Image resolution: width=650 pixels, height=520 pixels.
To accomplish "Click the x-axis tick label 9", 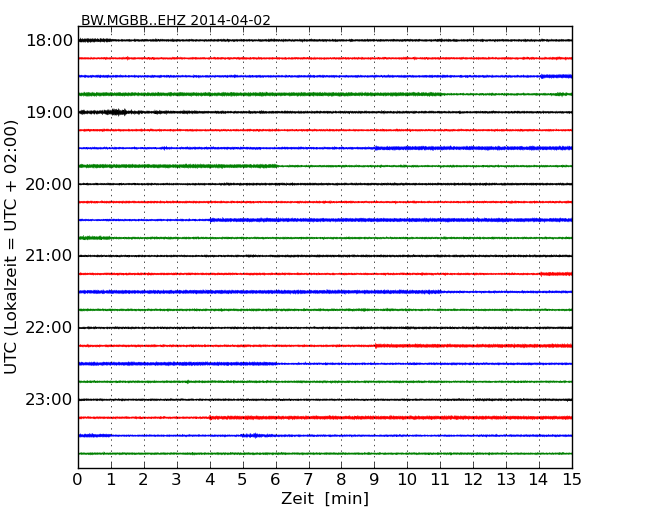I will [x=374, y=479].
